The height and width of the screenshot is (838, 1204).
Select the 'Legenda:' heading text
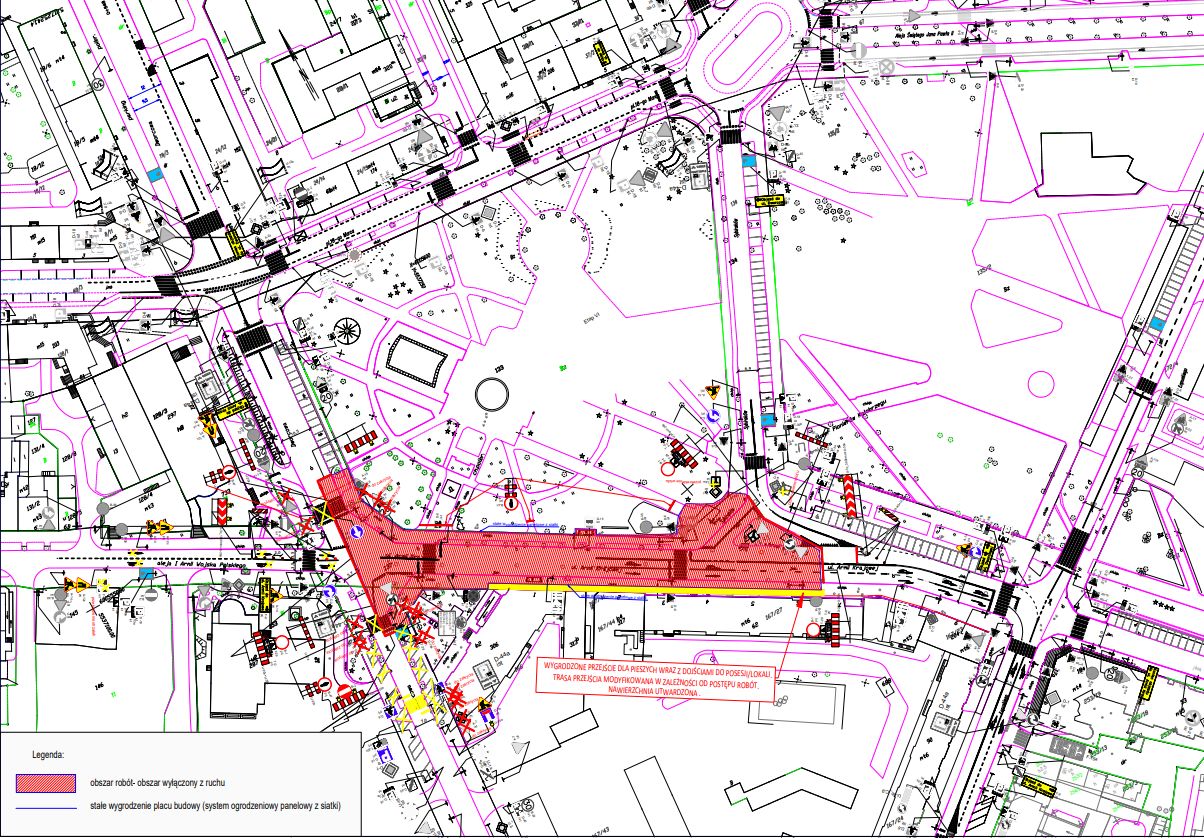coord(49,754)
